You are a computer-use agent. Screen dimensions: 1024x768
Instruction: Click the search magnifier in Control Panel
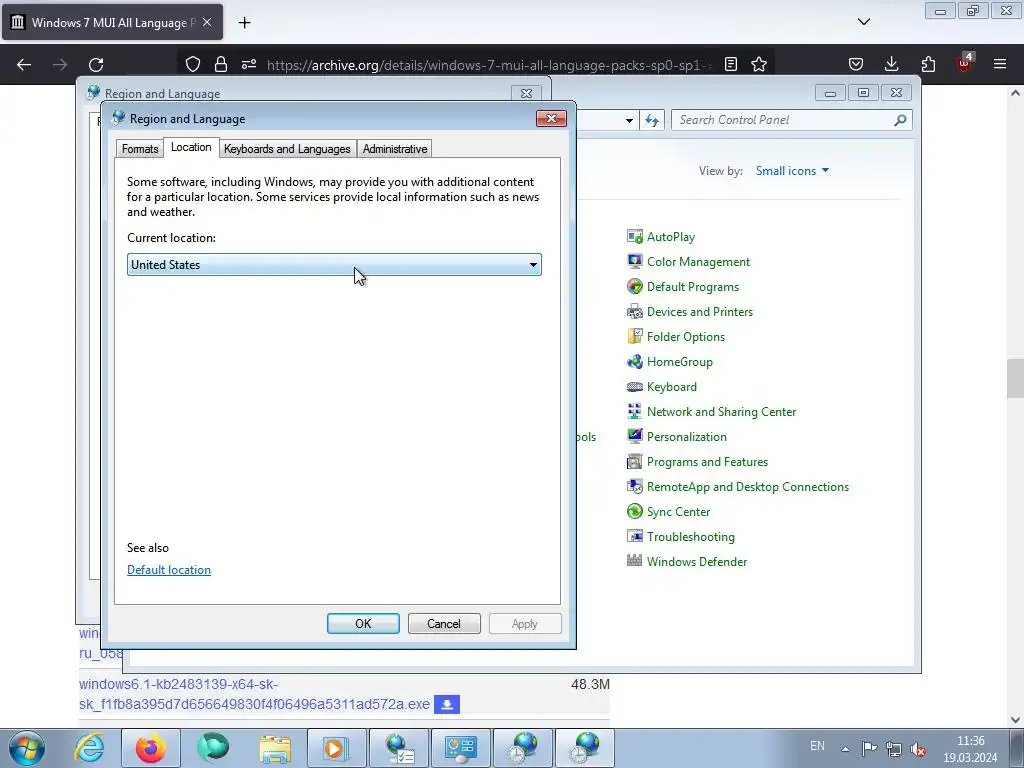coord(900,120)
